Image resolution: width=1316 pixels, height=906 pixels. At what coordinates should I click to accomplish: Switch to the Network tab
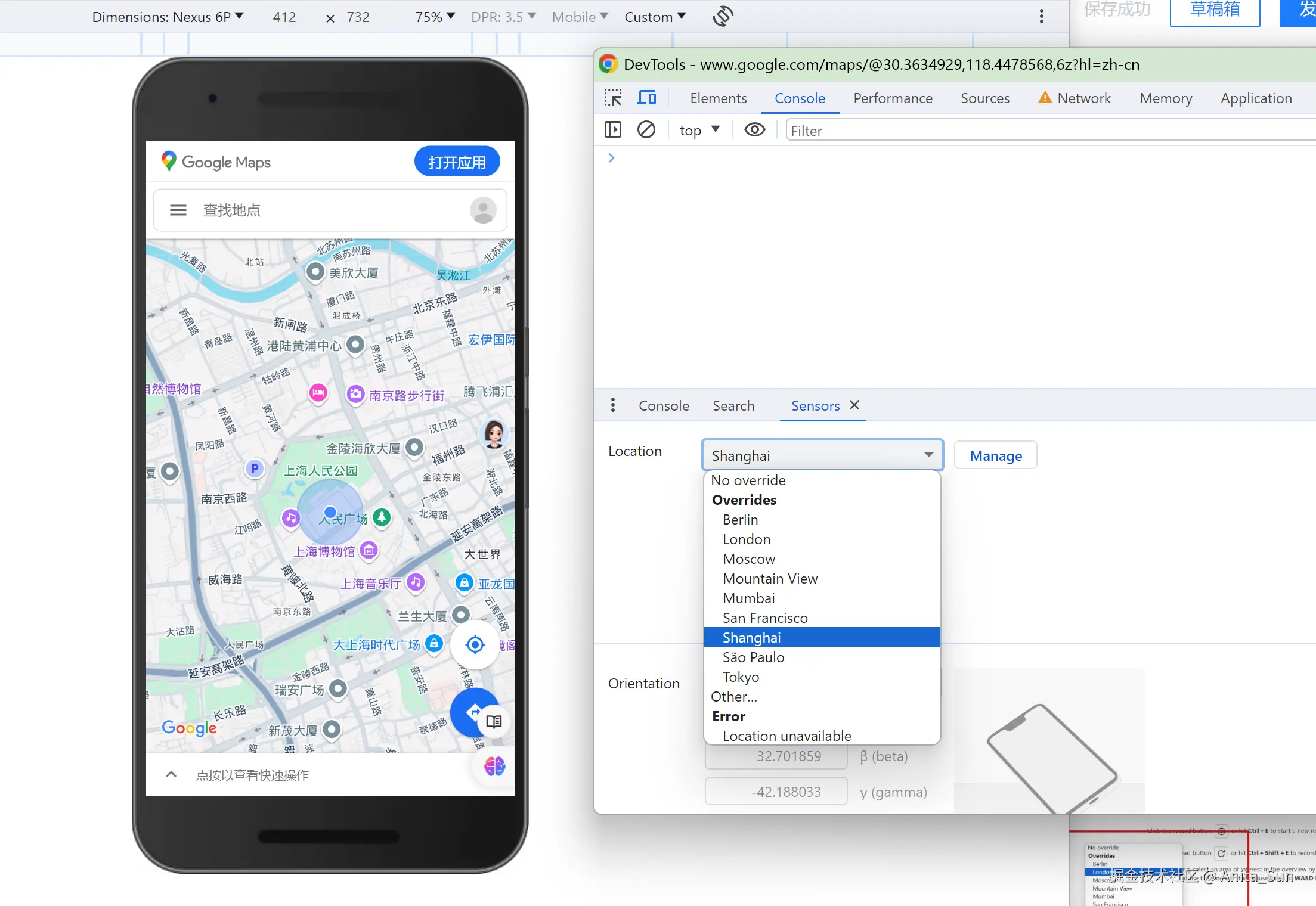(1083, 98)
